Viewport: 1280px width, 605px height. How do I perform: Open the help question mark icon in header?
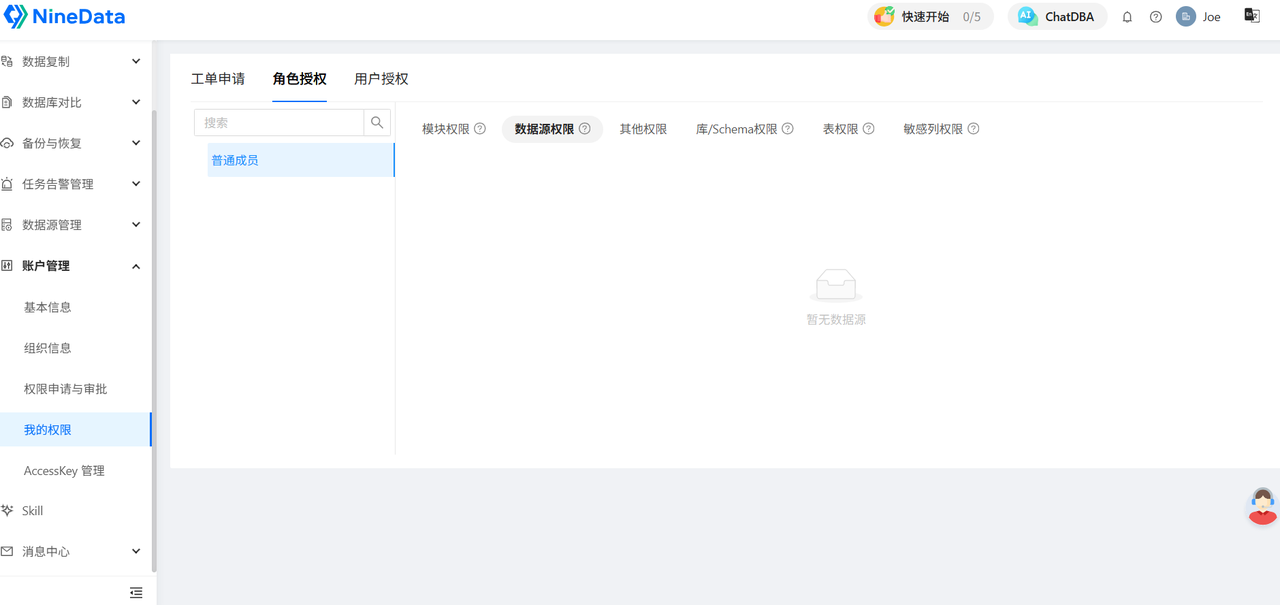tap(1156, 17)
